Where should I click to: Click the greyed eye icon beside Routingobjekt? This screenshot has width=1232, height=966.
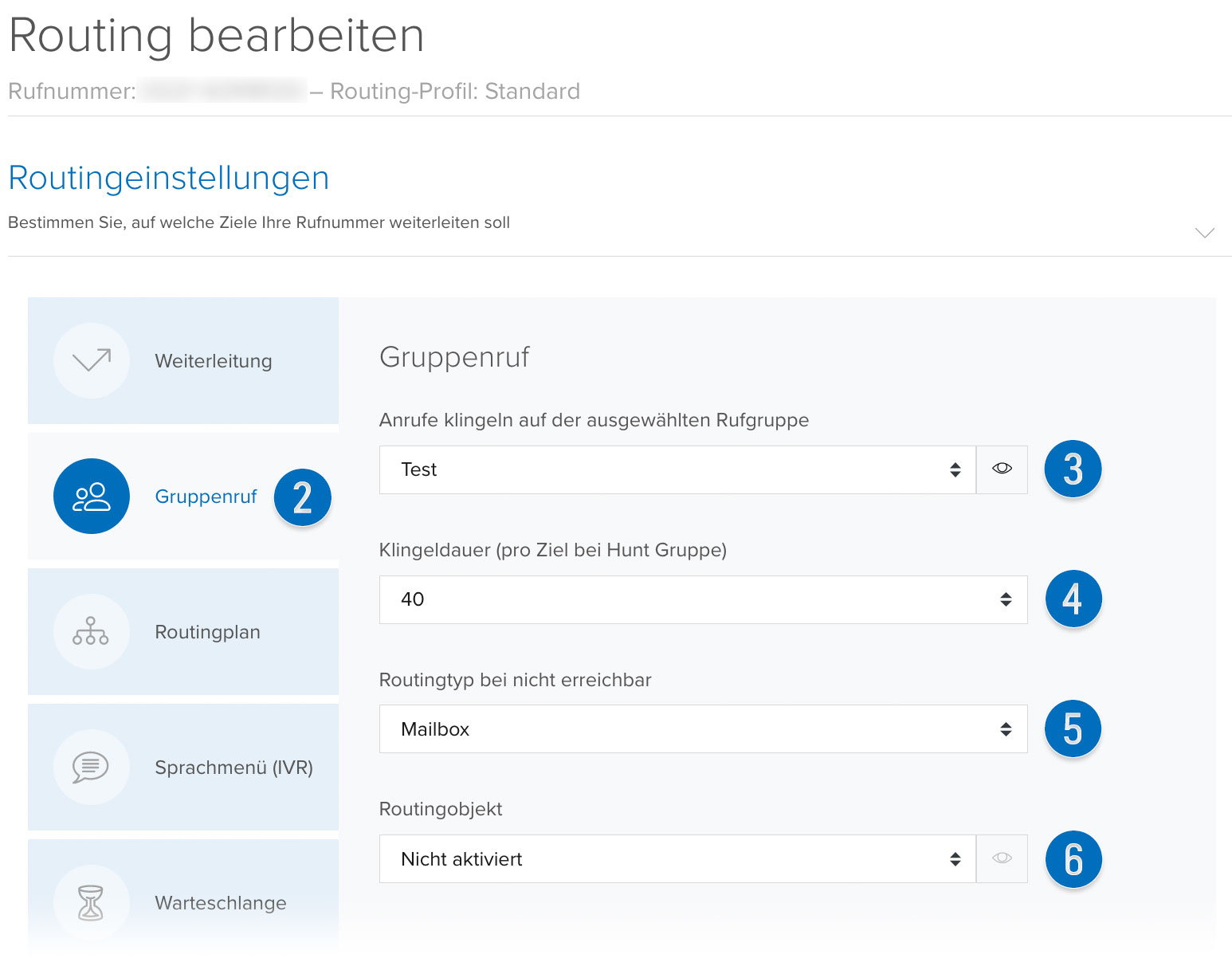pos(1002,859)
